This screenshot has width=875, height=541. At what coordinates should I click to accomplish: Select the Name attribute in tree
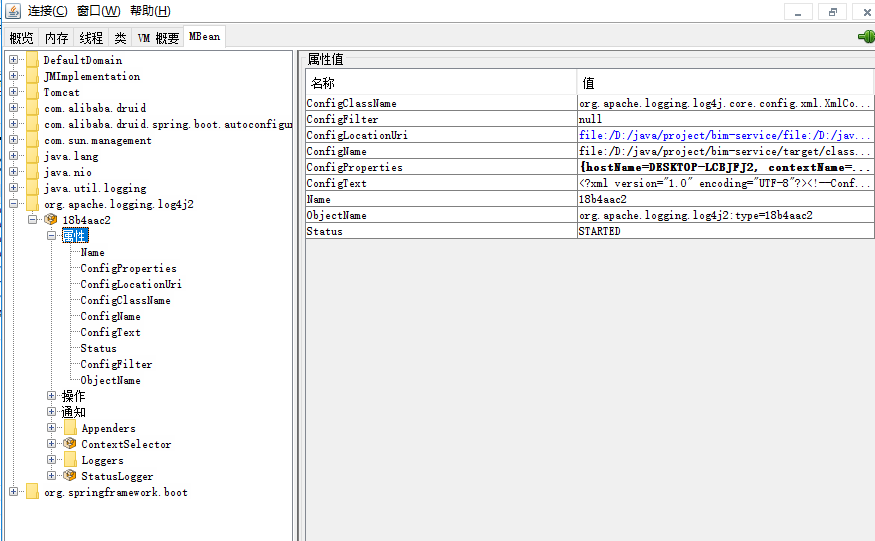pyautogui.click(x=93, y=252)
